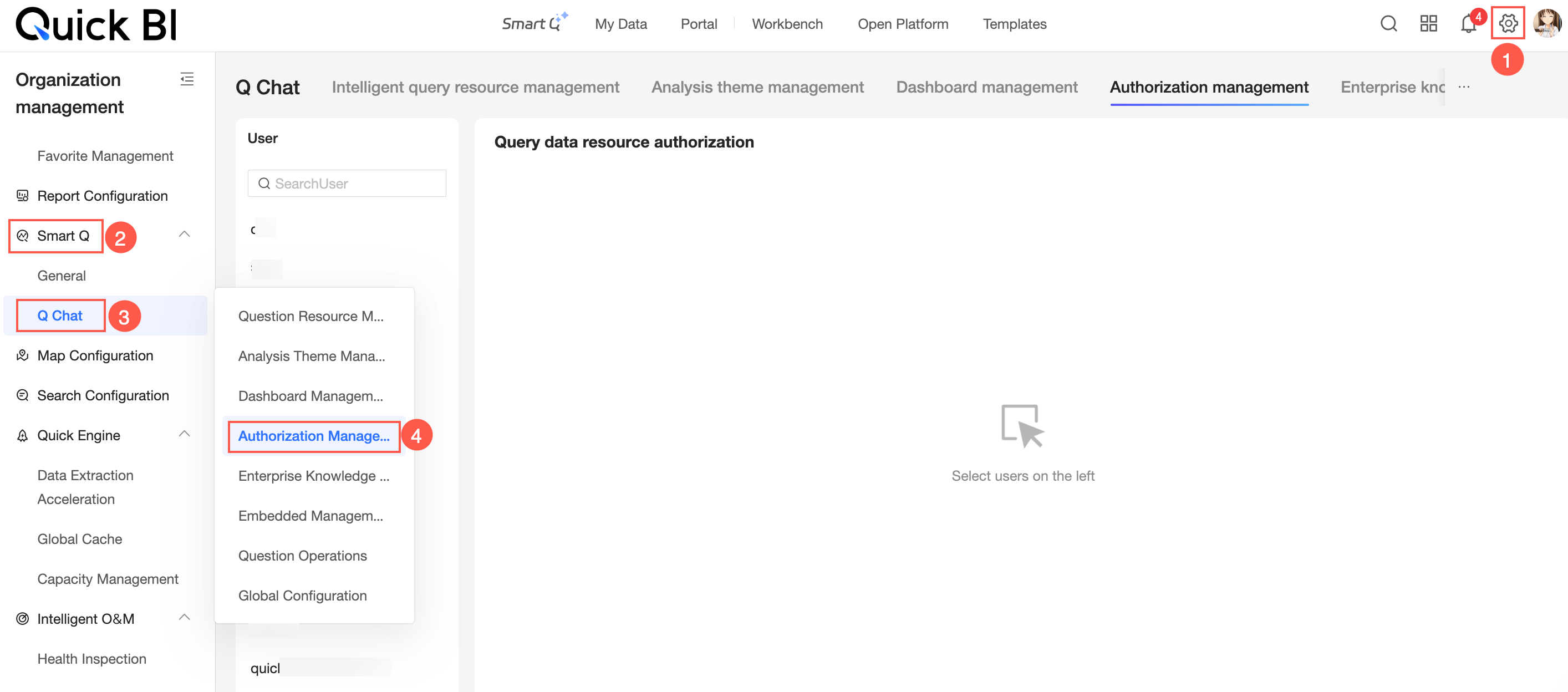Image resolution: width=1568 pixels, height=692 pixels.
Task: Collapse the Intelligent O&M section chevron
Action: click(x=185, y=618)
